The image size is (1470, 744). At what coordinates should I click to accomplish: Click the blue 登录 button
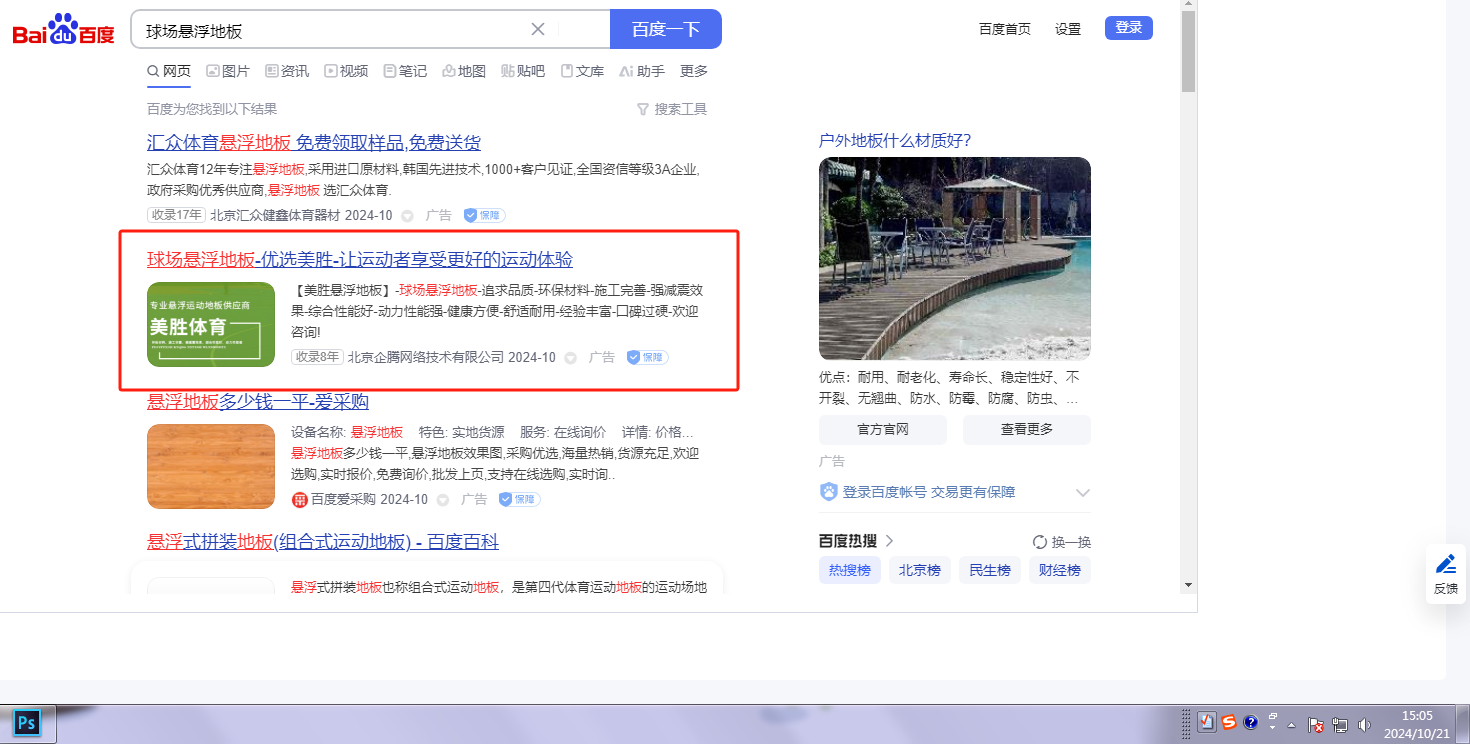1129,28
